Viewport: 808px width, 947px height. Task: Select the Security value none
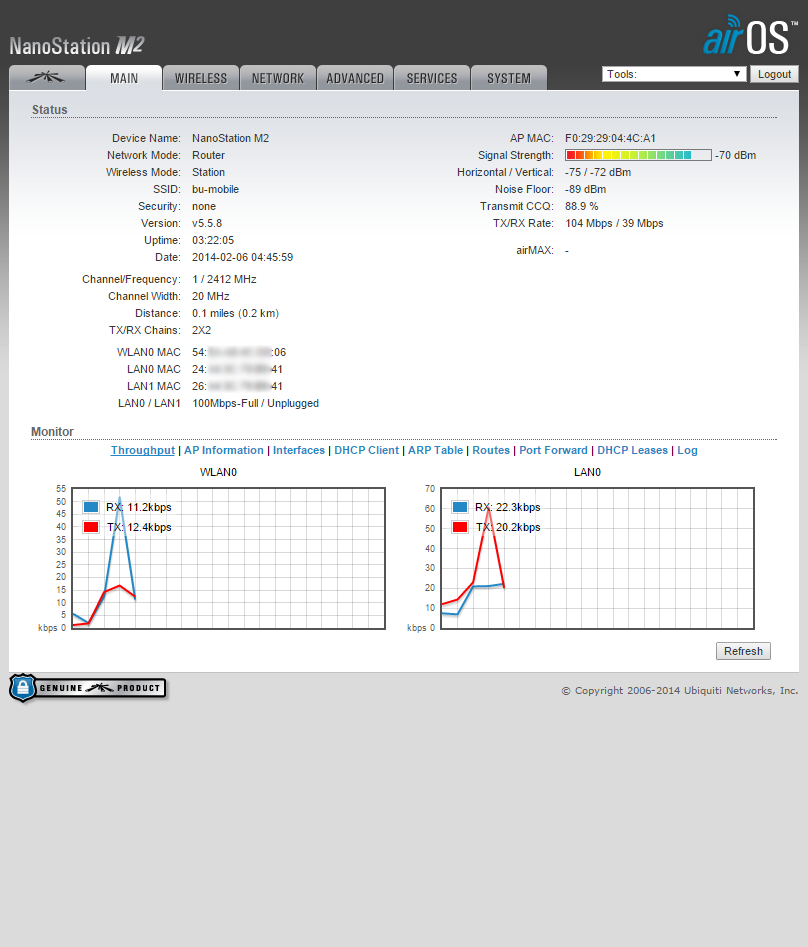tap(204, 206)
